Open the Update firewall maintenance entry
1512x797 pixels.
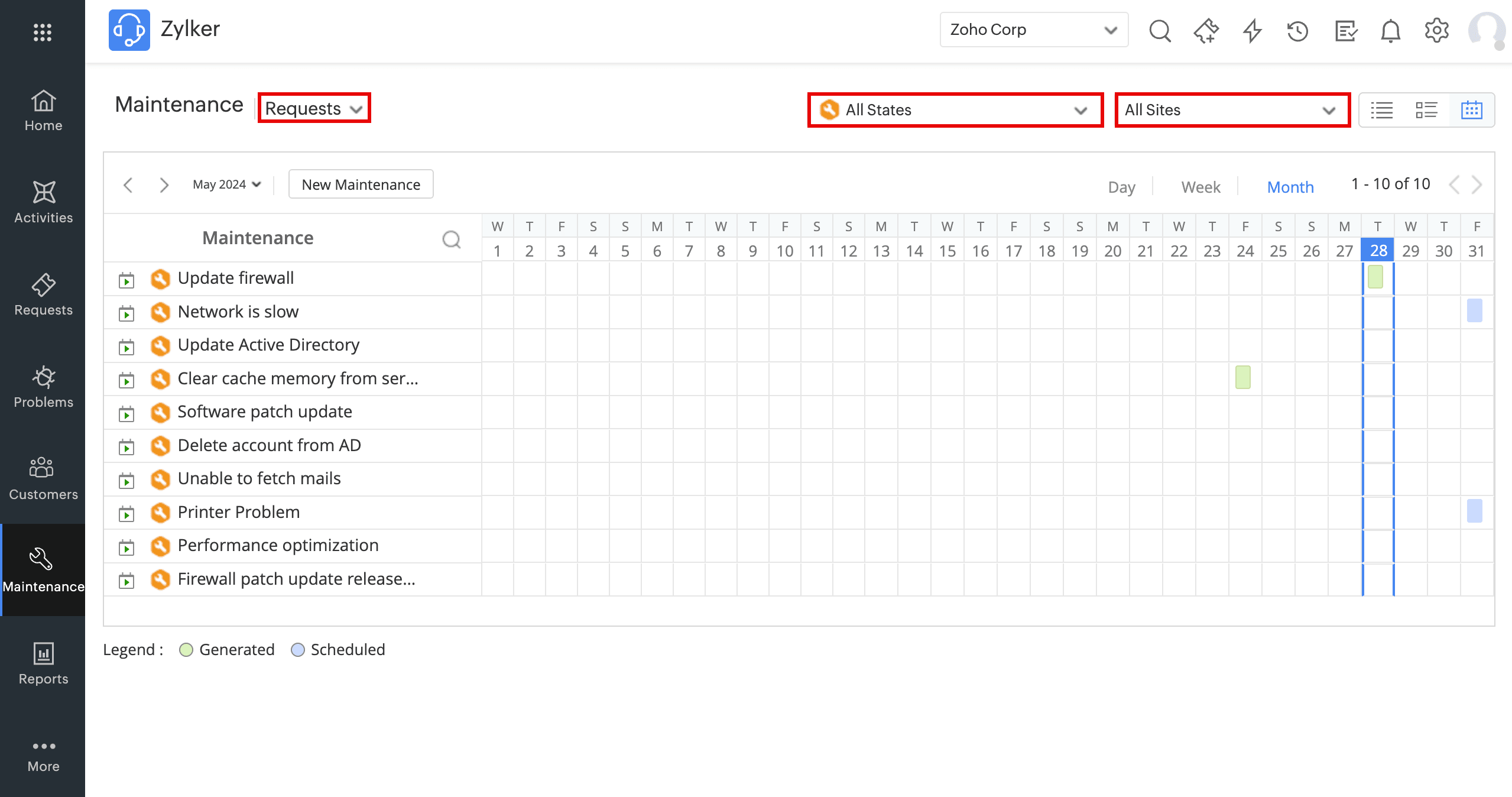coord(235,278)
